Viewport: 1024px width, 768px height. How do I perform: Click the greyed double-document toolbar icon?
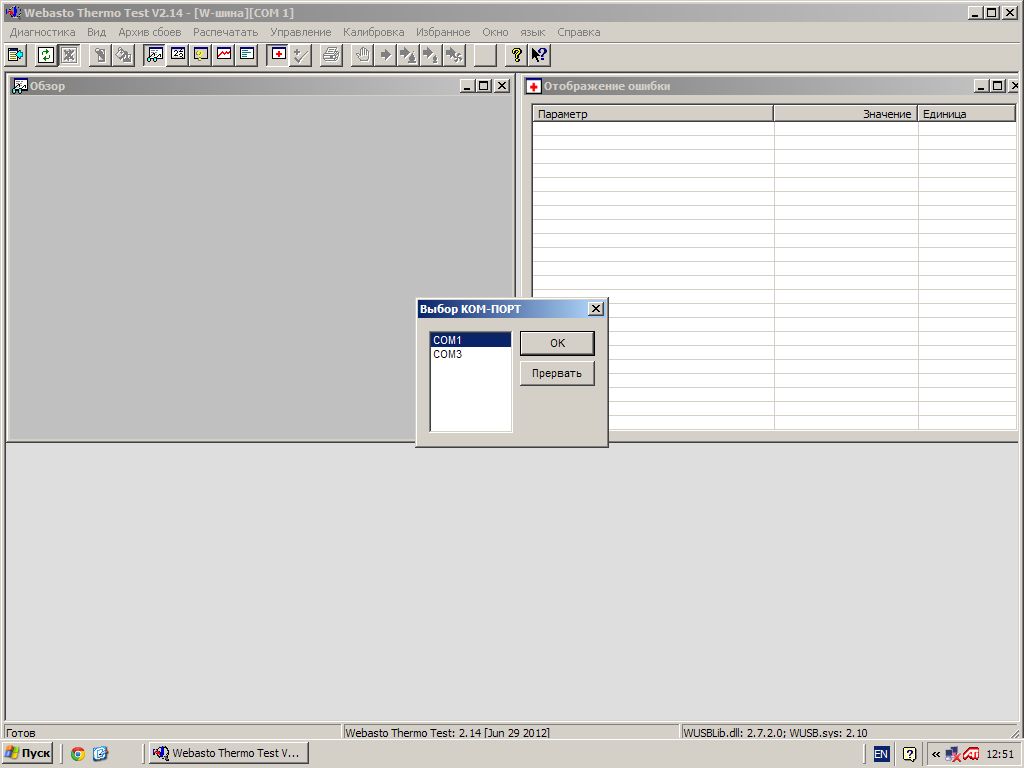tap(123, 56)
